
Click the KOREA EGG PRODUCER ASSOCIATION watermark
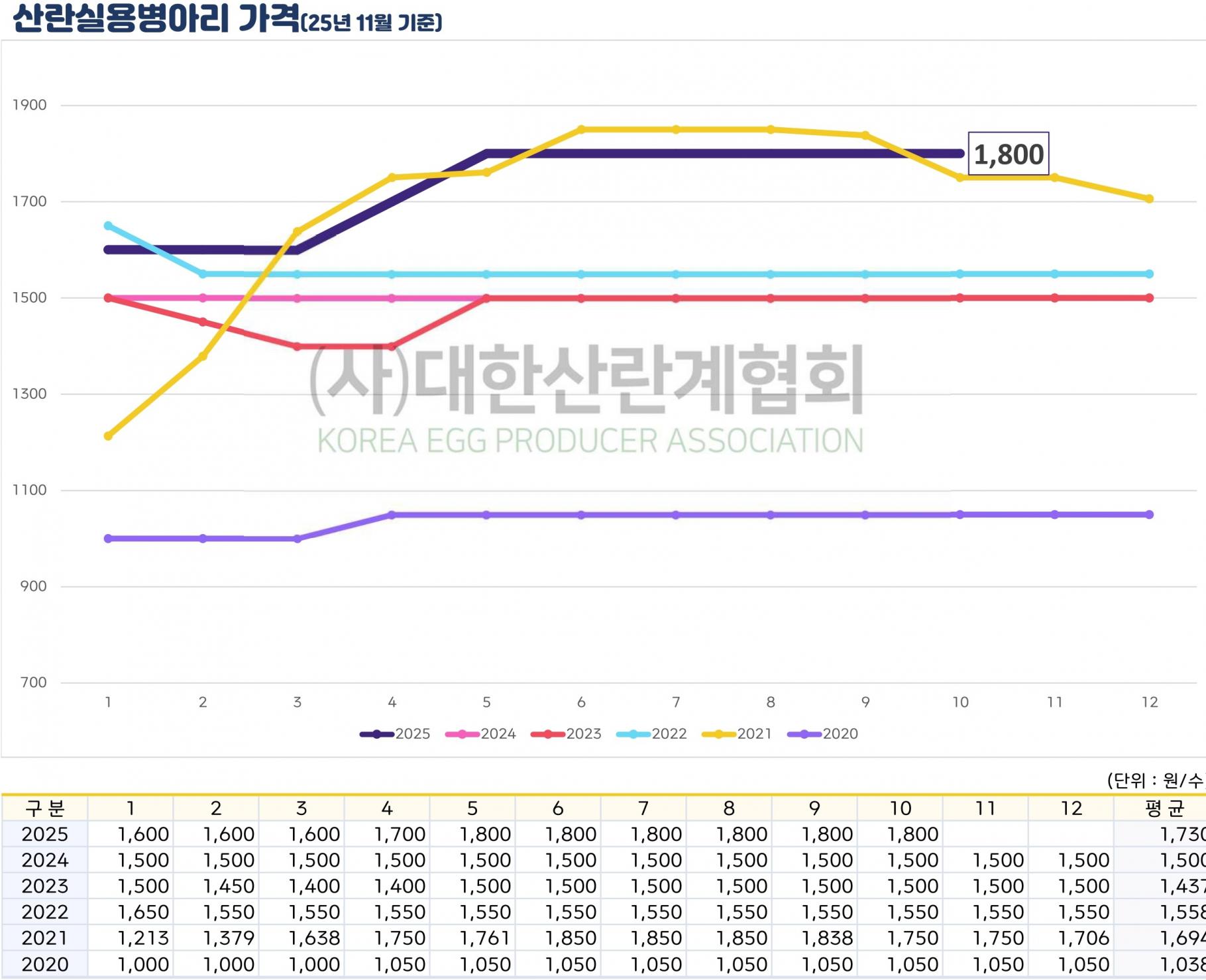(x=590, y=441)
